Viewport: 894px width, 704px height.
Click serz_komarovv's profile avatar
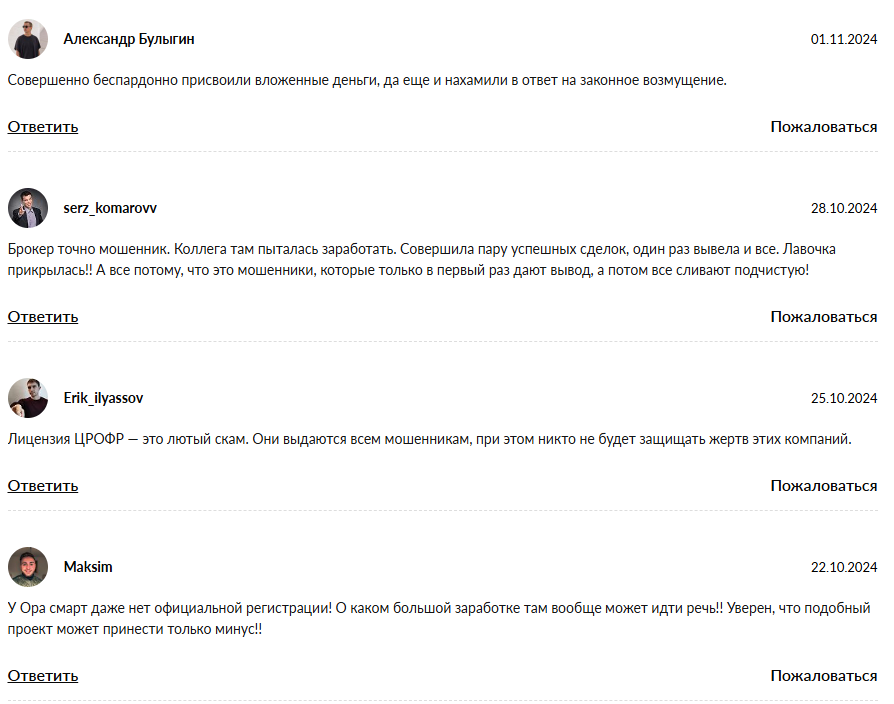pos(28,208)
